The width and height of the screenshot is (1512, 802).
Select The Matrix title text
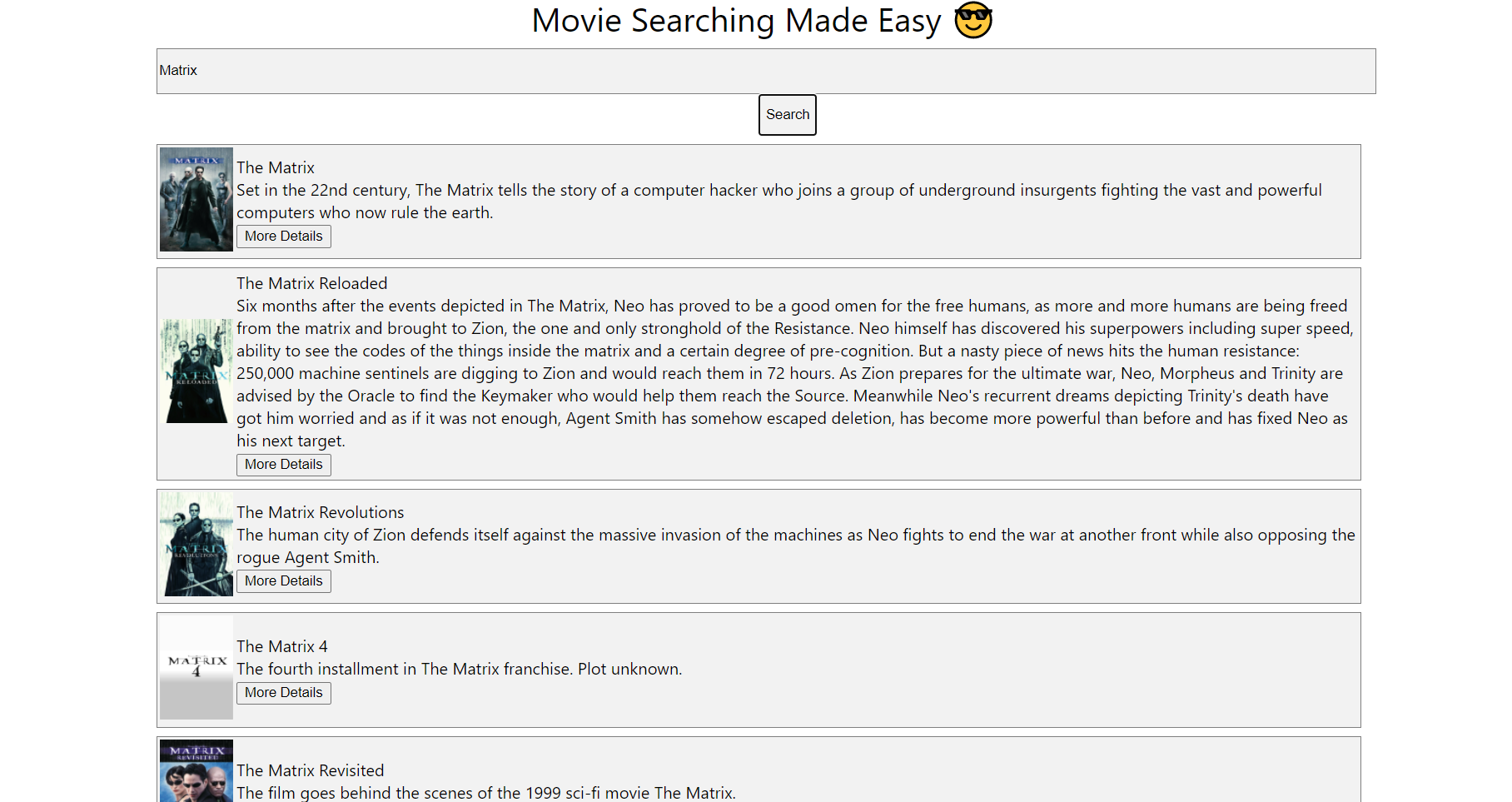pyautogui.click(x=276, y=167)
